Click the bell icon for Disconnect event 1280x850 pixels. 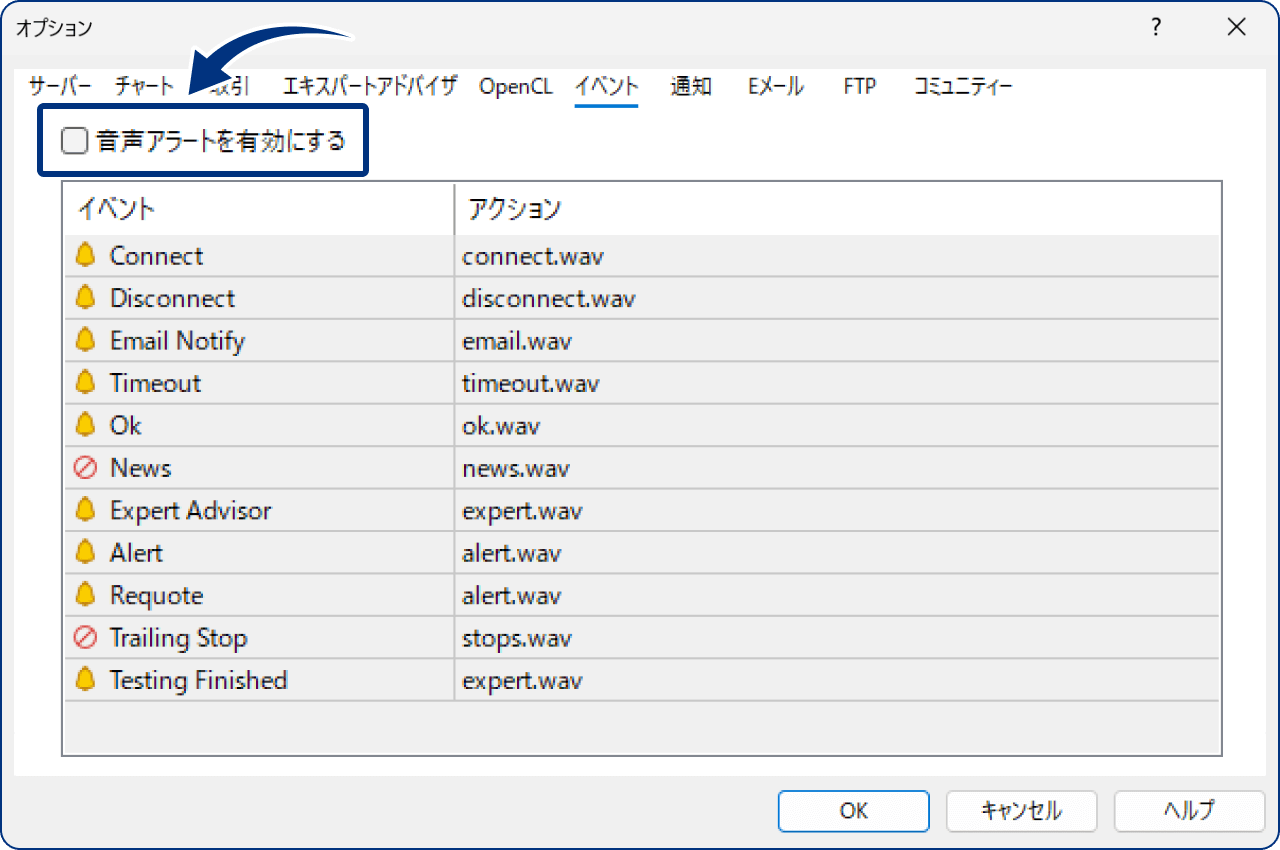point(85,298)
